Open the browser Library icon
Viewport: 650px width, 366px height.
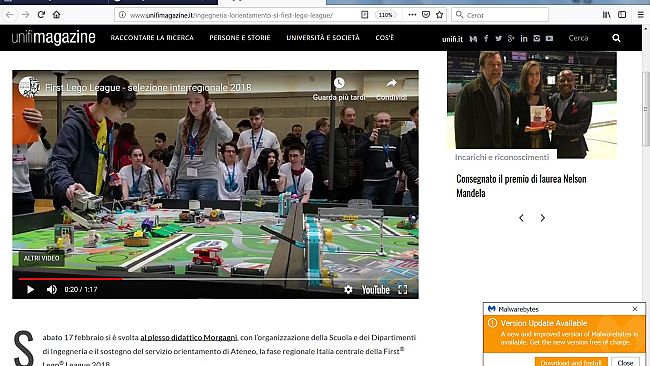(x=606, y=15)
